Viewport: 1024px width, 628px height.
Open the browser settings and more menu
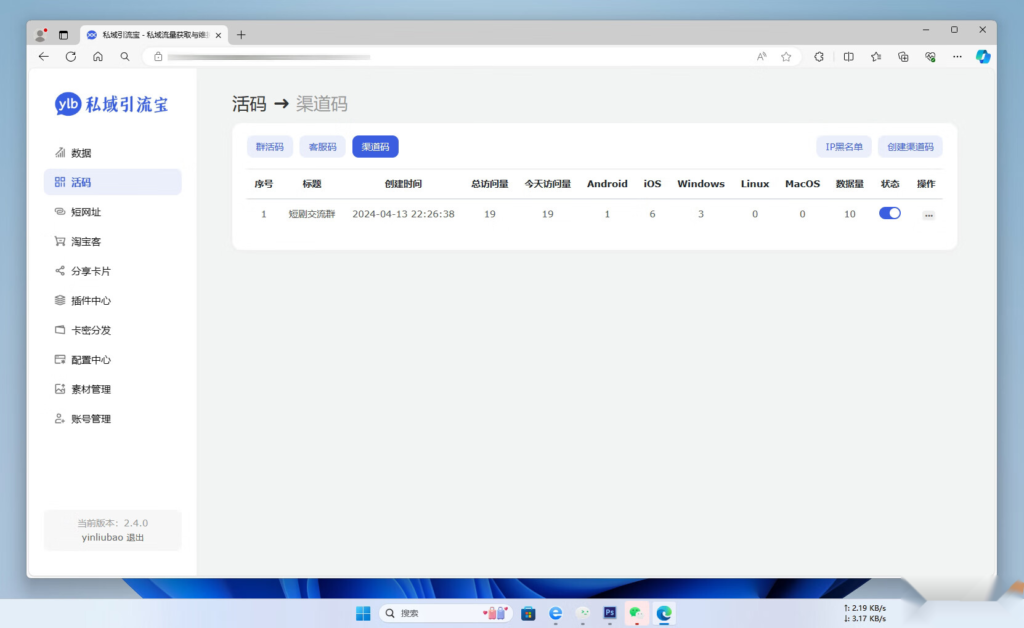957,57
